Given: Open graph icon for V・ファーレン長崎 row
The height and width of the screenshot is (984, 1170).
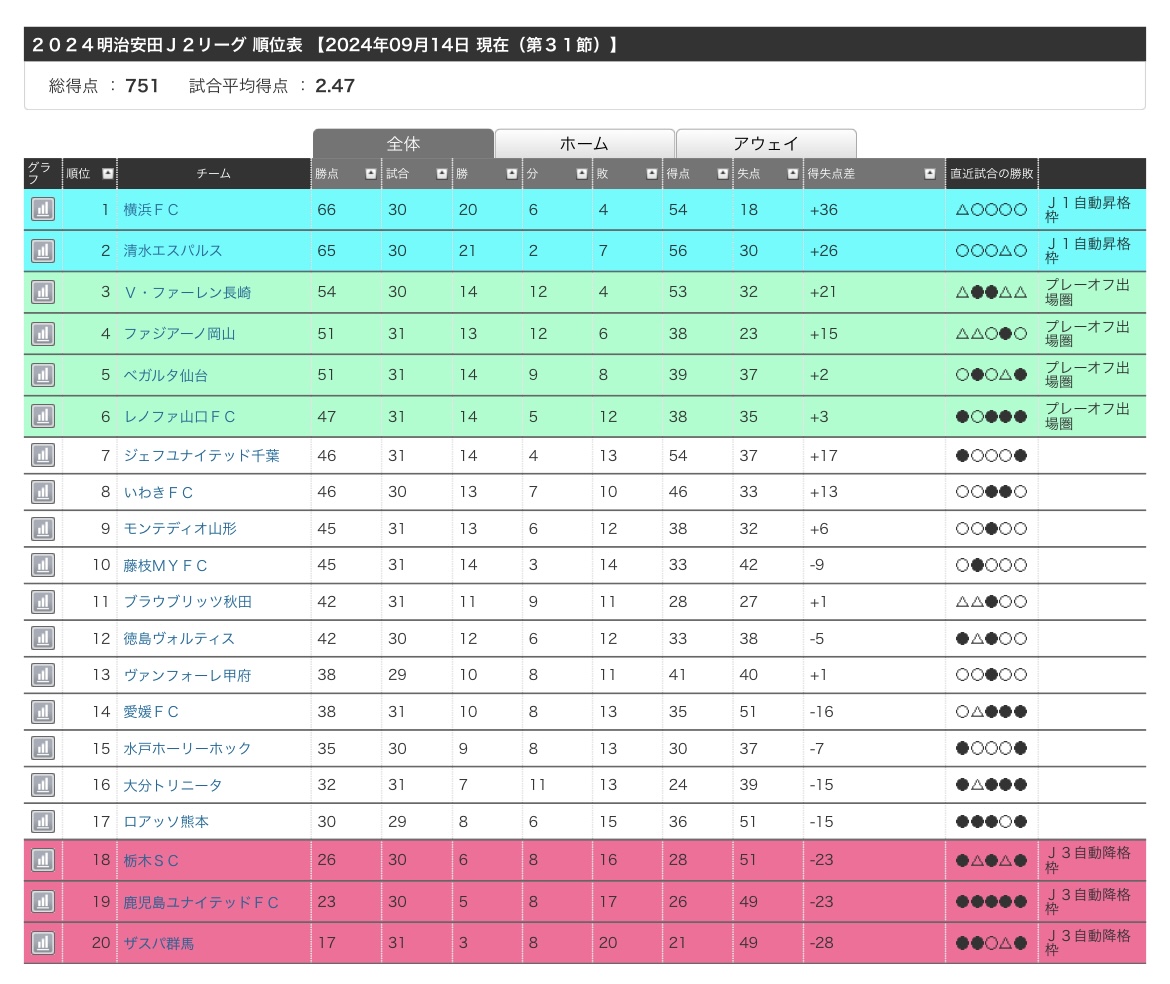Looking at the screenshot, I should click(43, 292).
